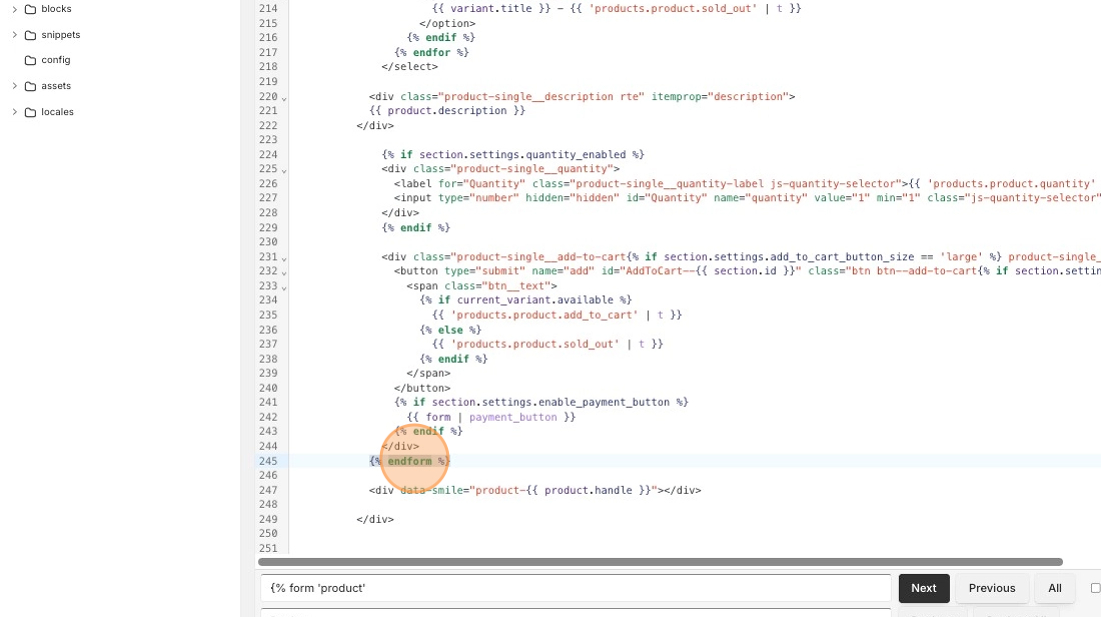Image resolution: width=1101 pixels, height=617 pixels.
Task: Fold the add-to-cart div at line 231
Action: [284, 258]
